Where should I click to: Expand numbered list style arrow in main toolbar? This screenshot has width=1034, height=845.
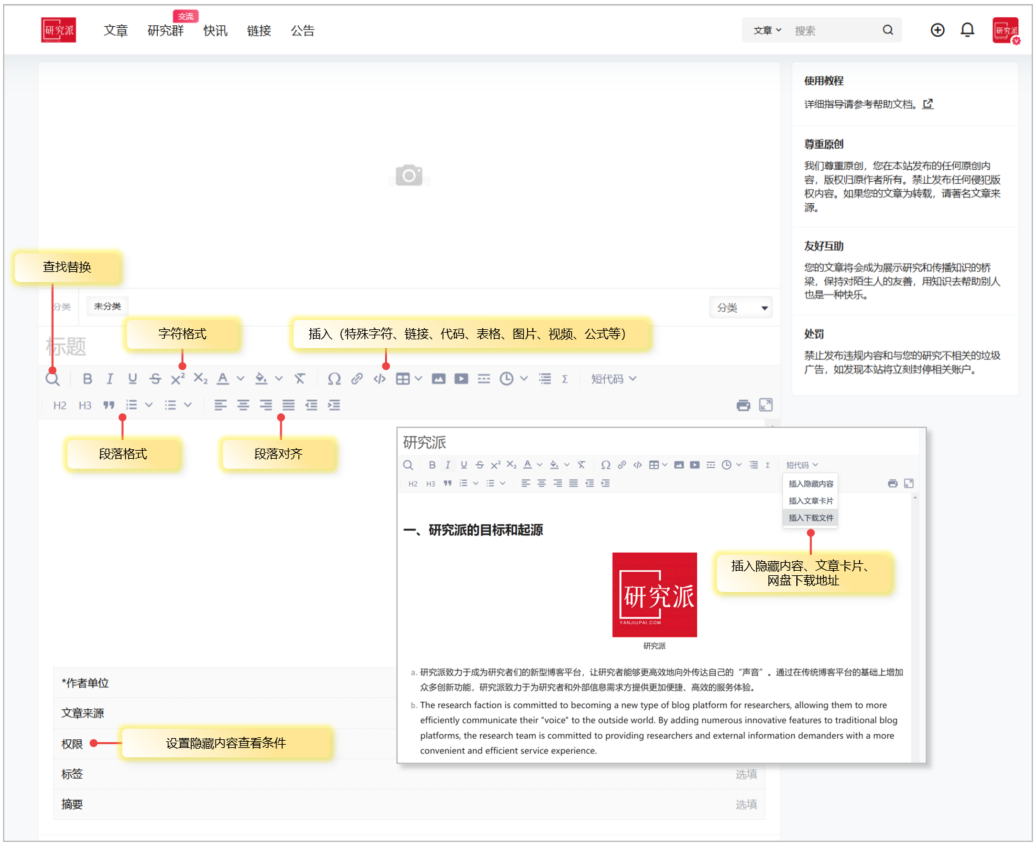pos(149,405)
